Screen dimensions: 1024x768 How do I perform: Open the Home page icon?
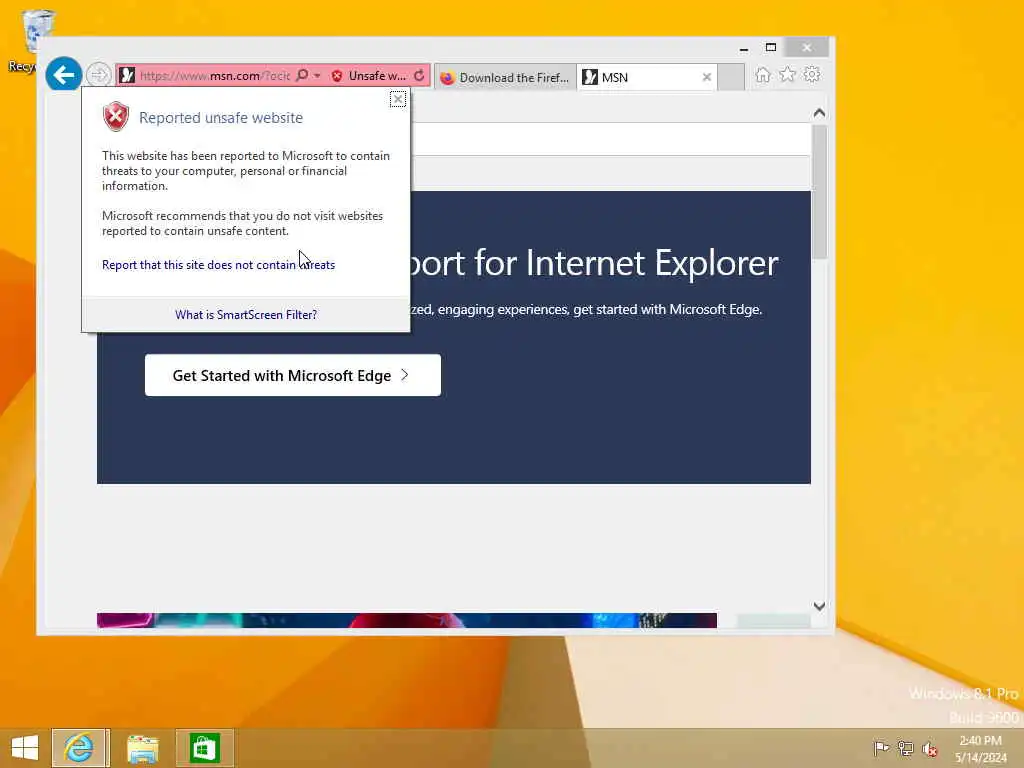[x=763, y=75]
